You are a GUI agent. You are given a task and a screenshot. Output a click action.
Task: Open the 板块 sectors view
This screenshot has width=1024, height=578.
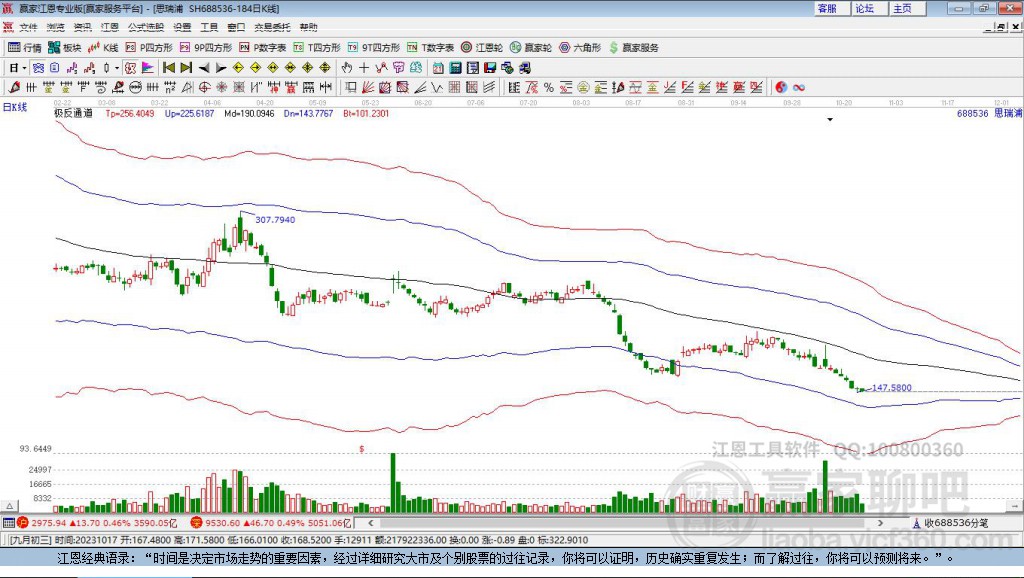click(x=65, y=47)
